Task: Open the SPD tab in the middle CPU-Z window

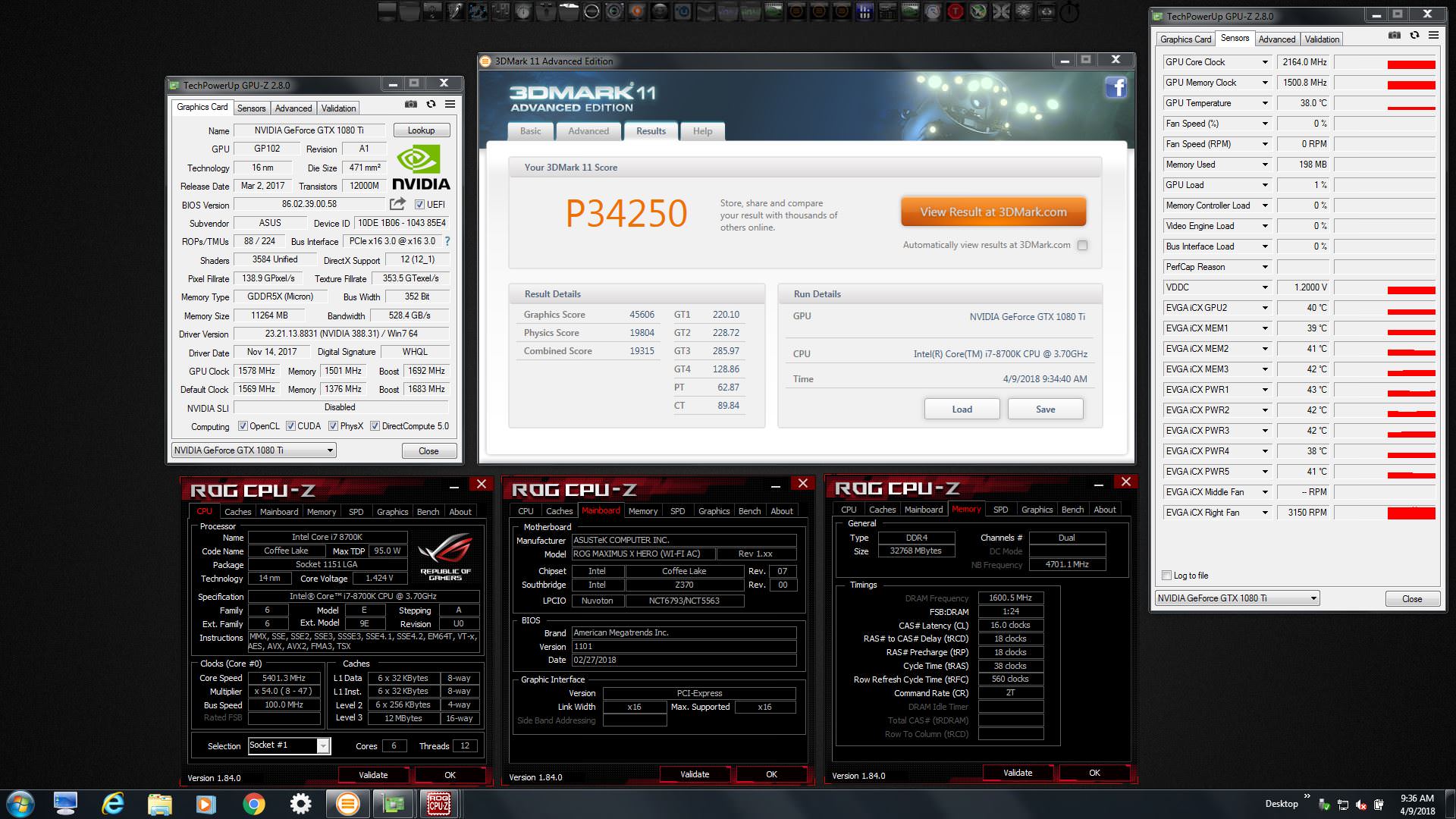Action: pyautogui.click(x=678, y=511)
